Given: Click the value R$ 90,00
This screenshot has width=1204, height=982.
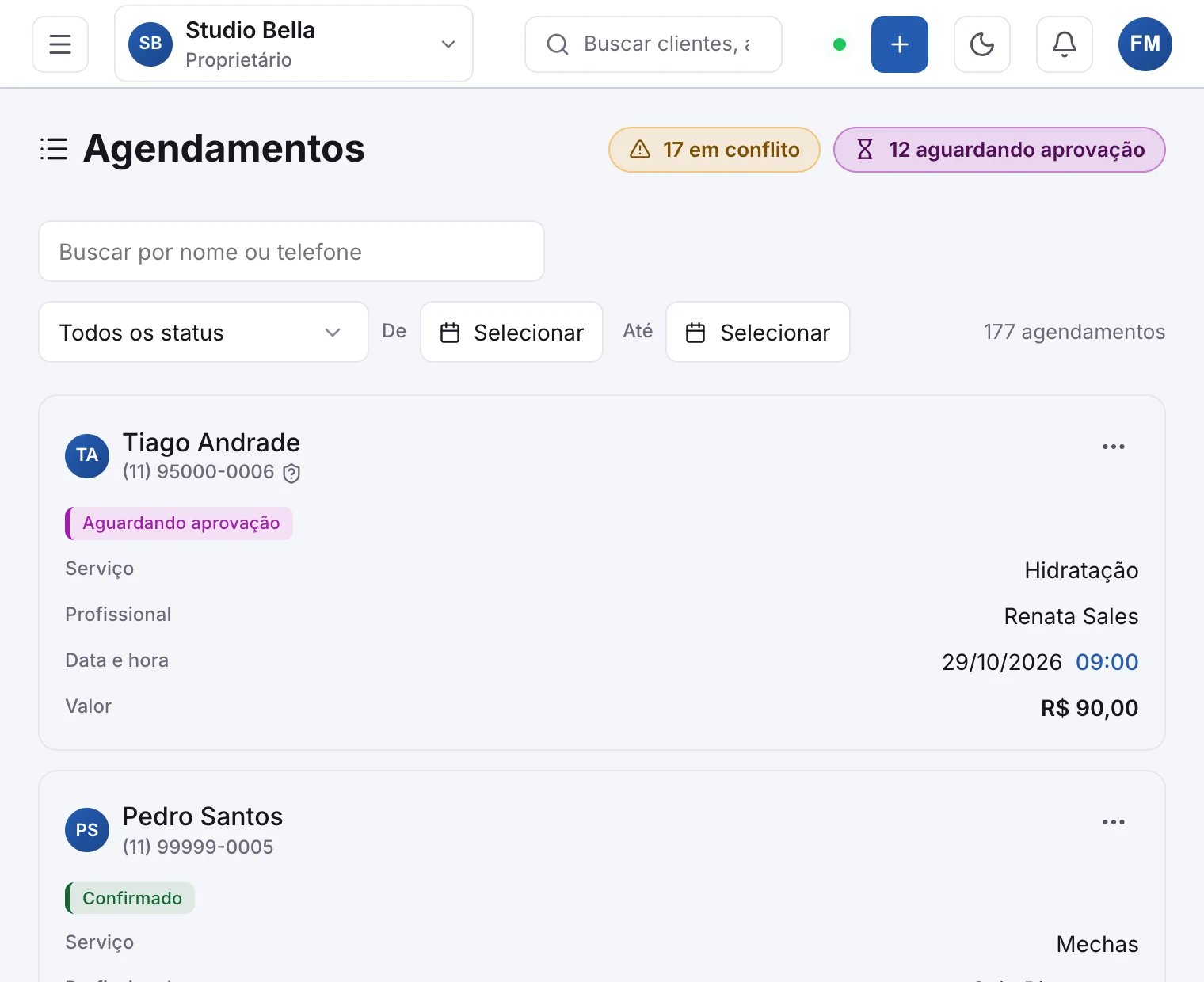Looking at the screenshot, I should [1090, 708].
